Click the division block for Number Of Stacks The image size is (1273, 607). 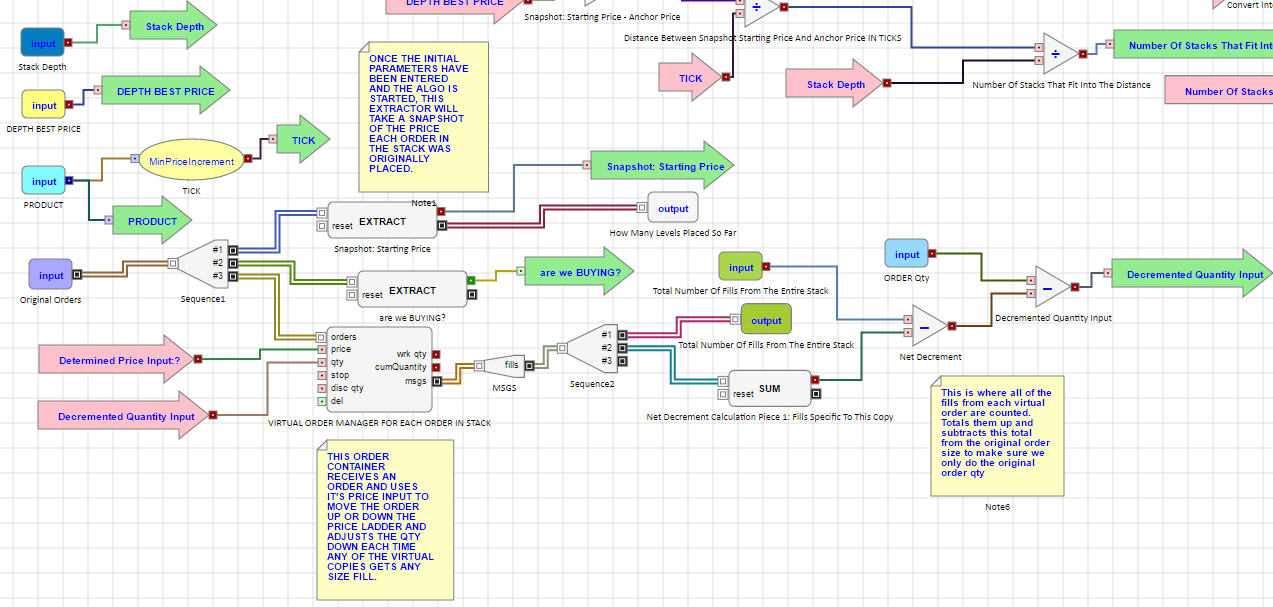coord(1060,54)
